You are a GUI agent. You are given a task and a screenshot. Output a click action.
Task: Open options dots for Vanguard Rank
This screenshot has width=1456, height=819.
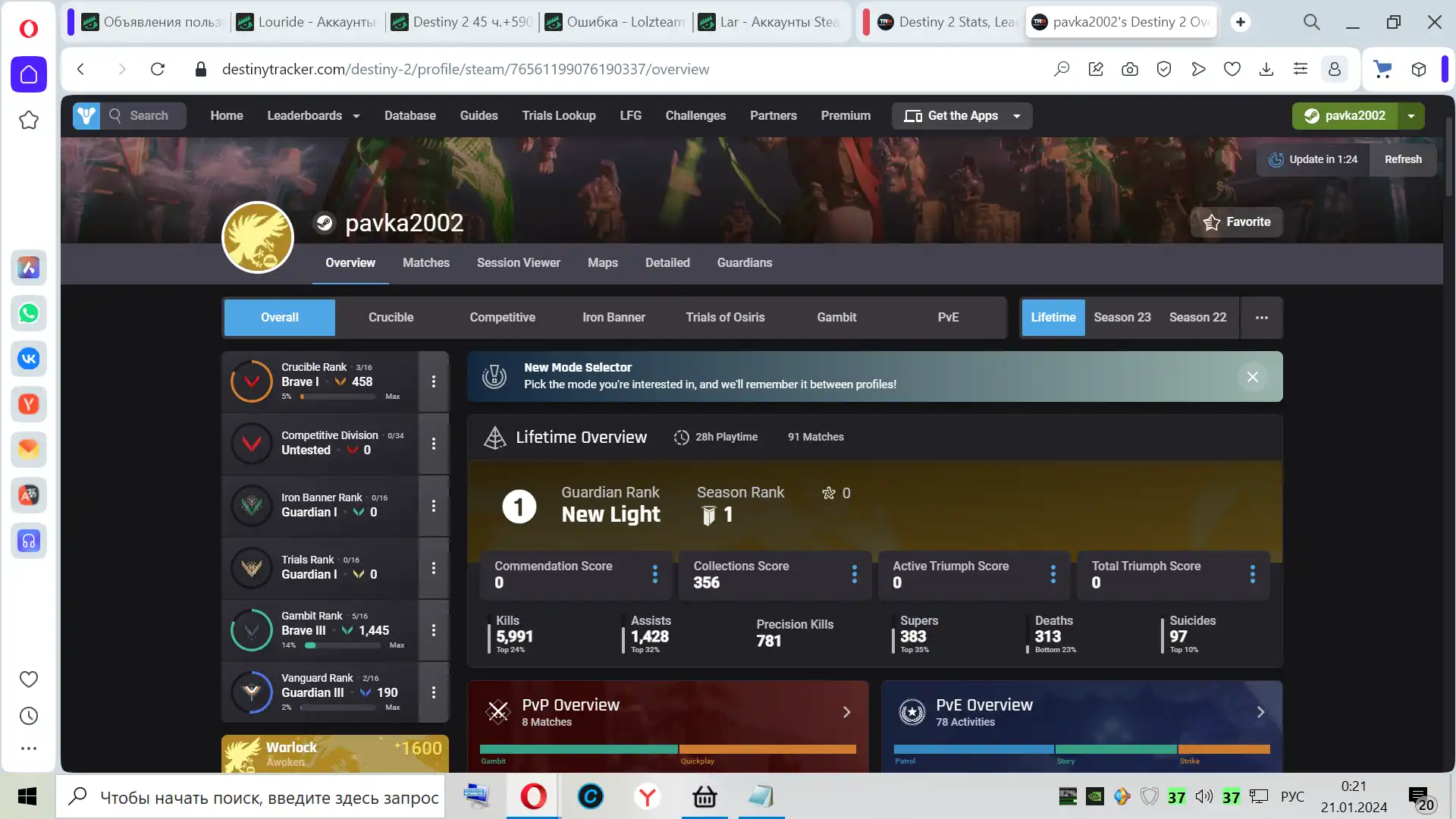pos(434,692)
